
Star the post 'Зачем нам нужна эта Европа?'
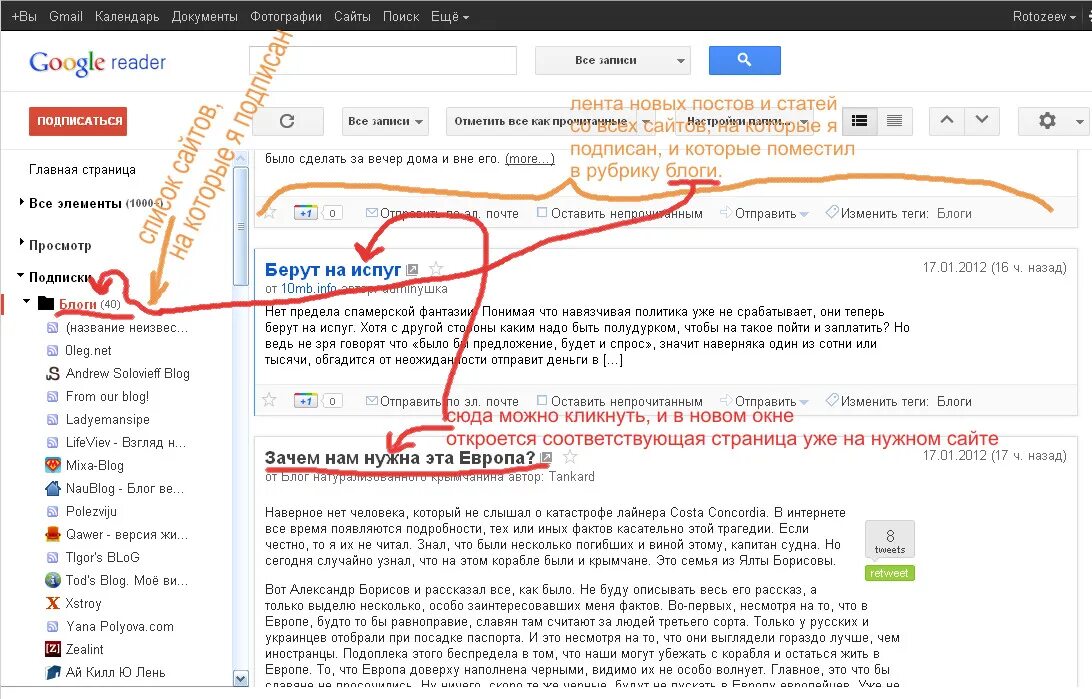(570, 457)
